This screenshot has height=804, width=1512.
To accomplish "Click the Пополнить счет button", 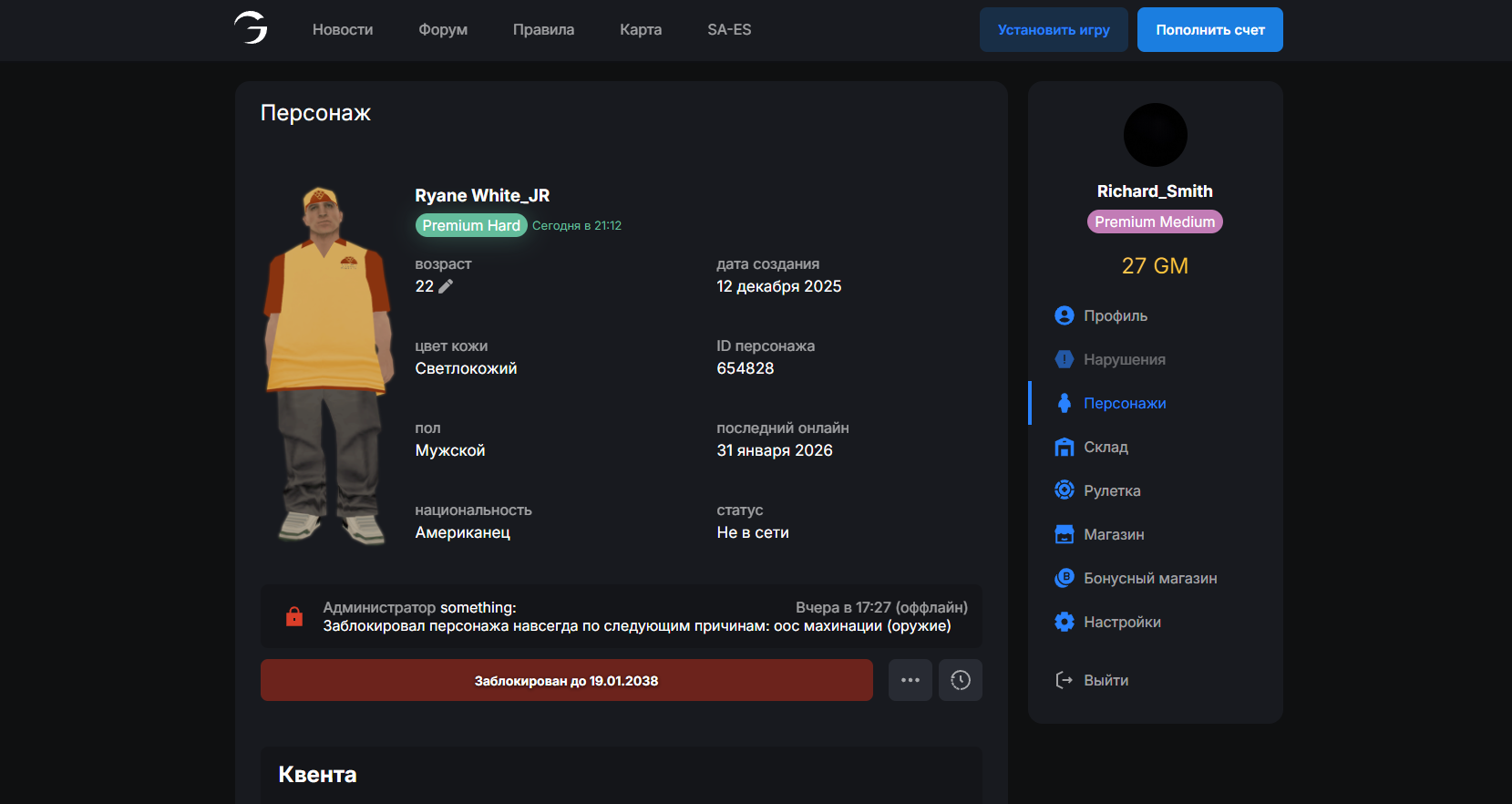I will pyautogui.click(x=1209, y=30).
